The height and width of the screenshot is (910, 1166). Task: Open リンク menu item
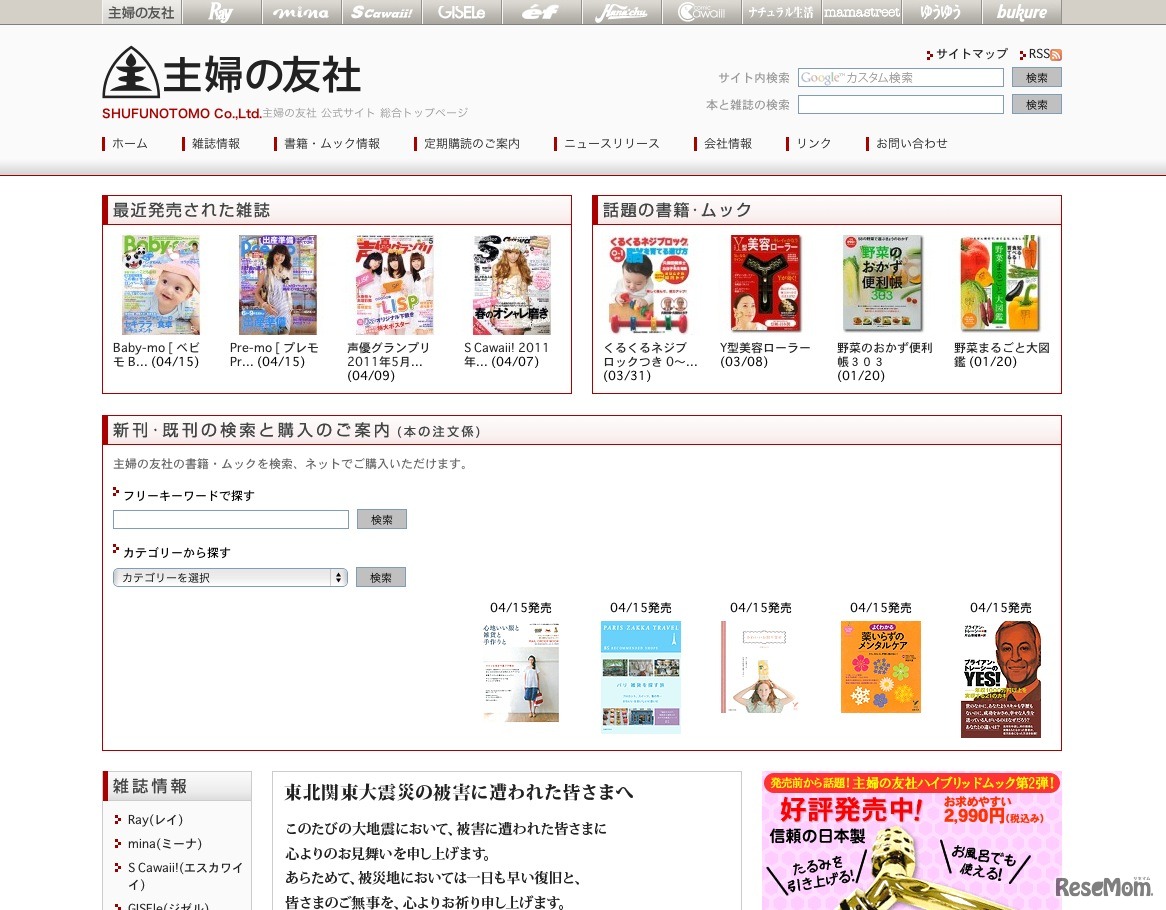tap(814, 143)
